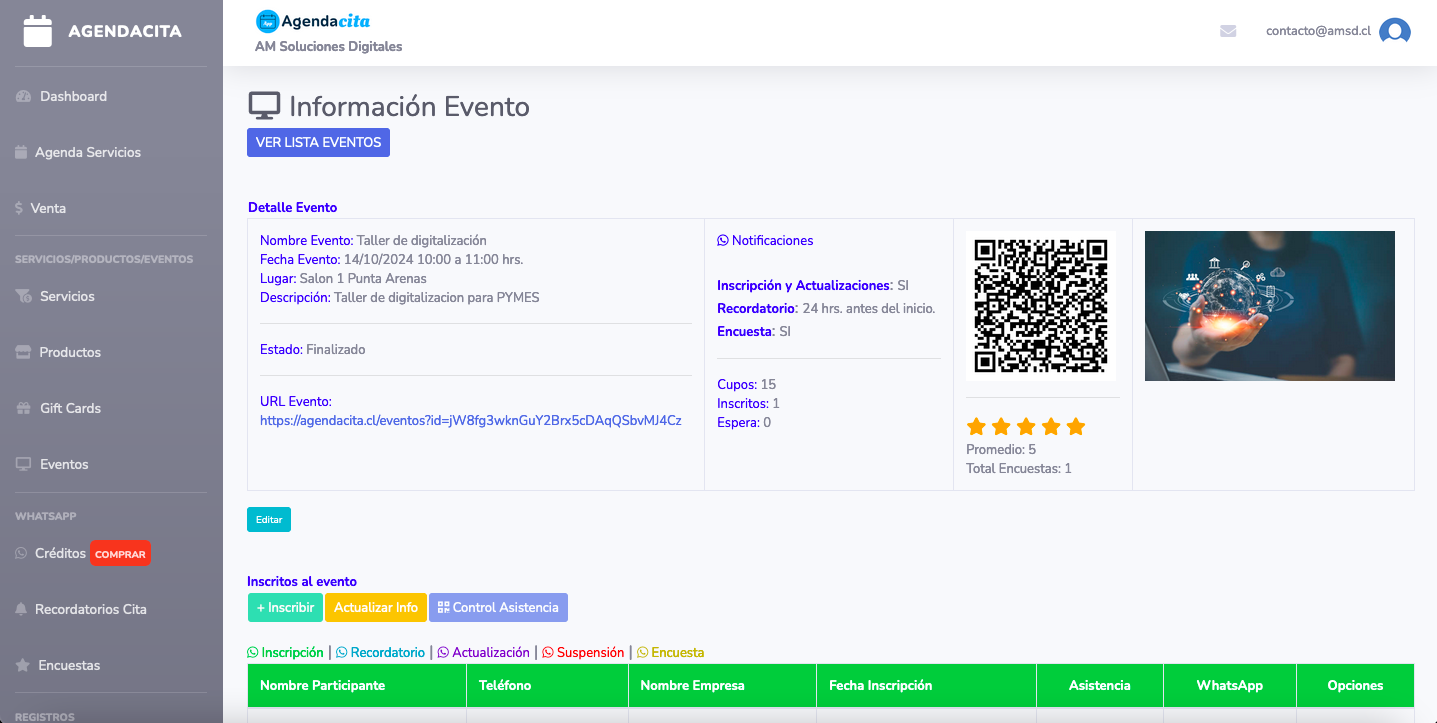Click the yellow Actualizar Info button
1437x723 pixels.
pos(376,608)
